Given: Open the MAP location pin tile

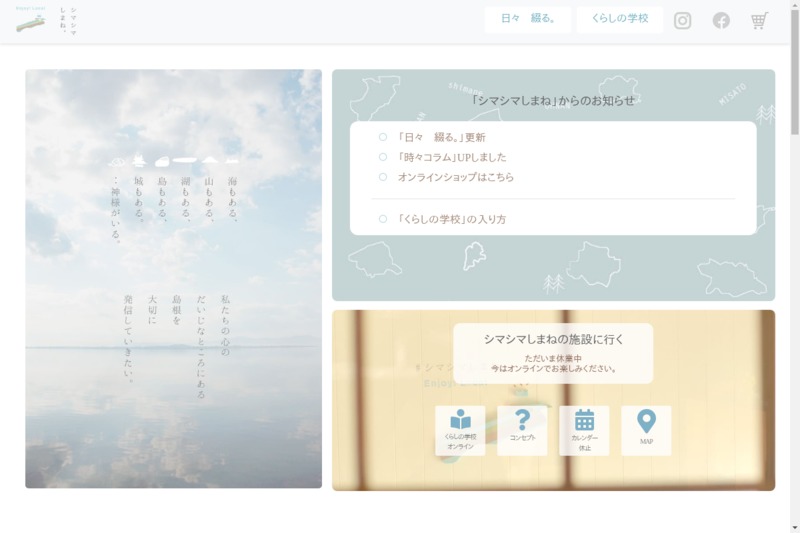Looking at the screenshot, I should pyautogui.click(x=646, y=430).
